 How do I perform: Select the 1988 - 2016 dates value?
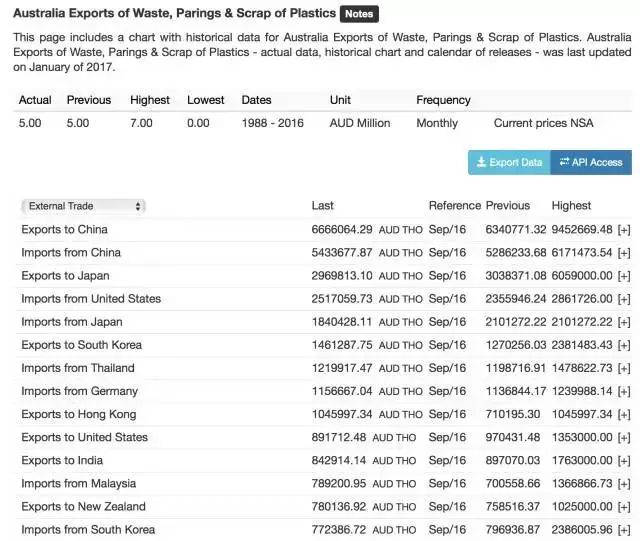point(273,123)
